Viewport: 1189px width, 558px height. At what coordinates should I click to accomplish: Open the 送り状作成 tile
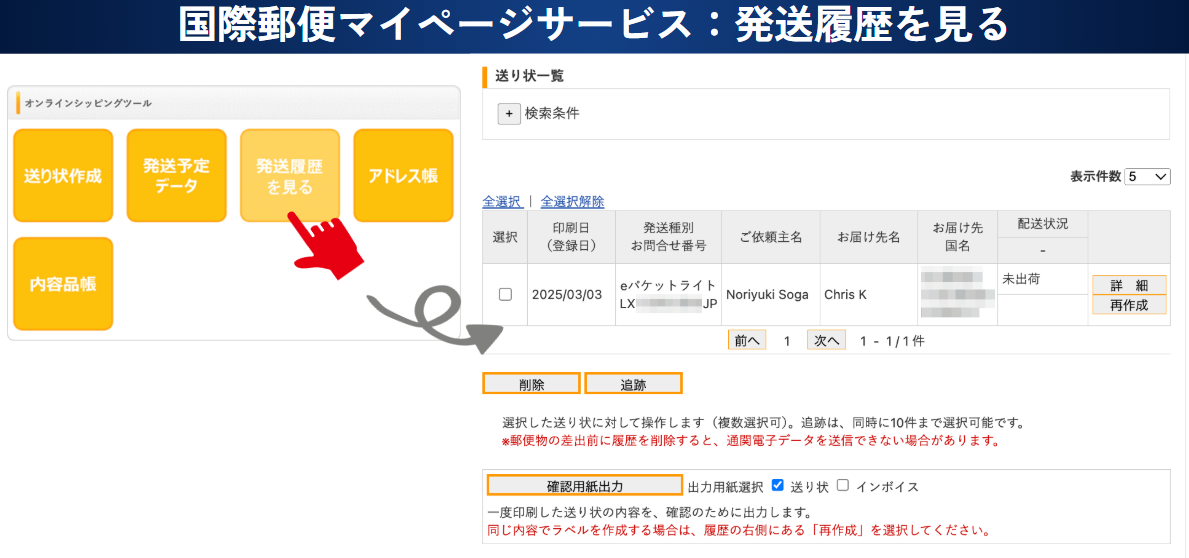63,176
